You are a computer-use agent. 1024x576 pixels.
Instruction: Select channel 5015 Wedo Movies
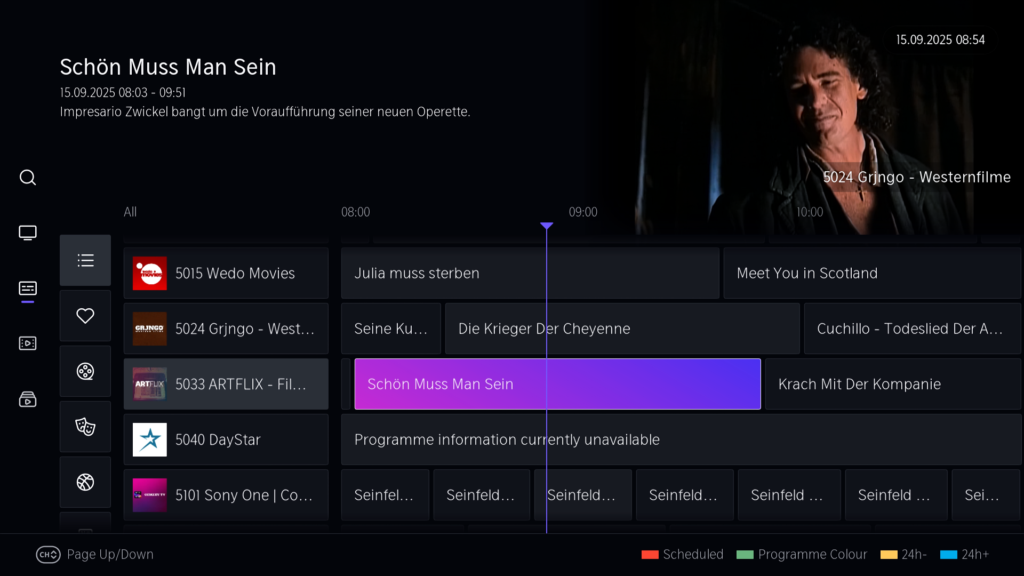click(x=226, y=273)
